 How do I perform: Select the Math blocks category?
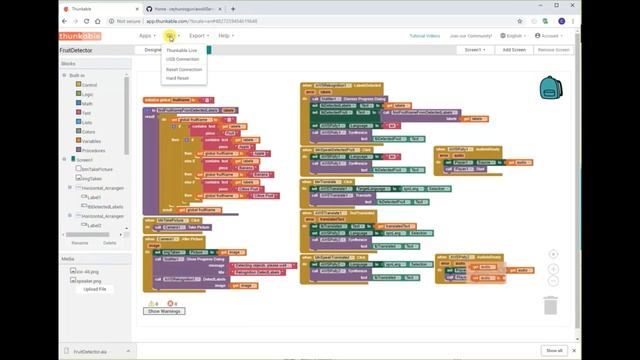[x=84, y=104]
